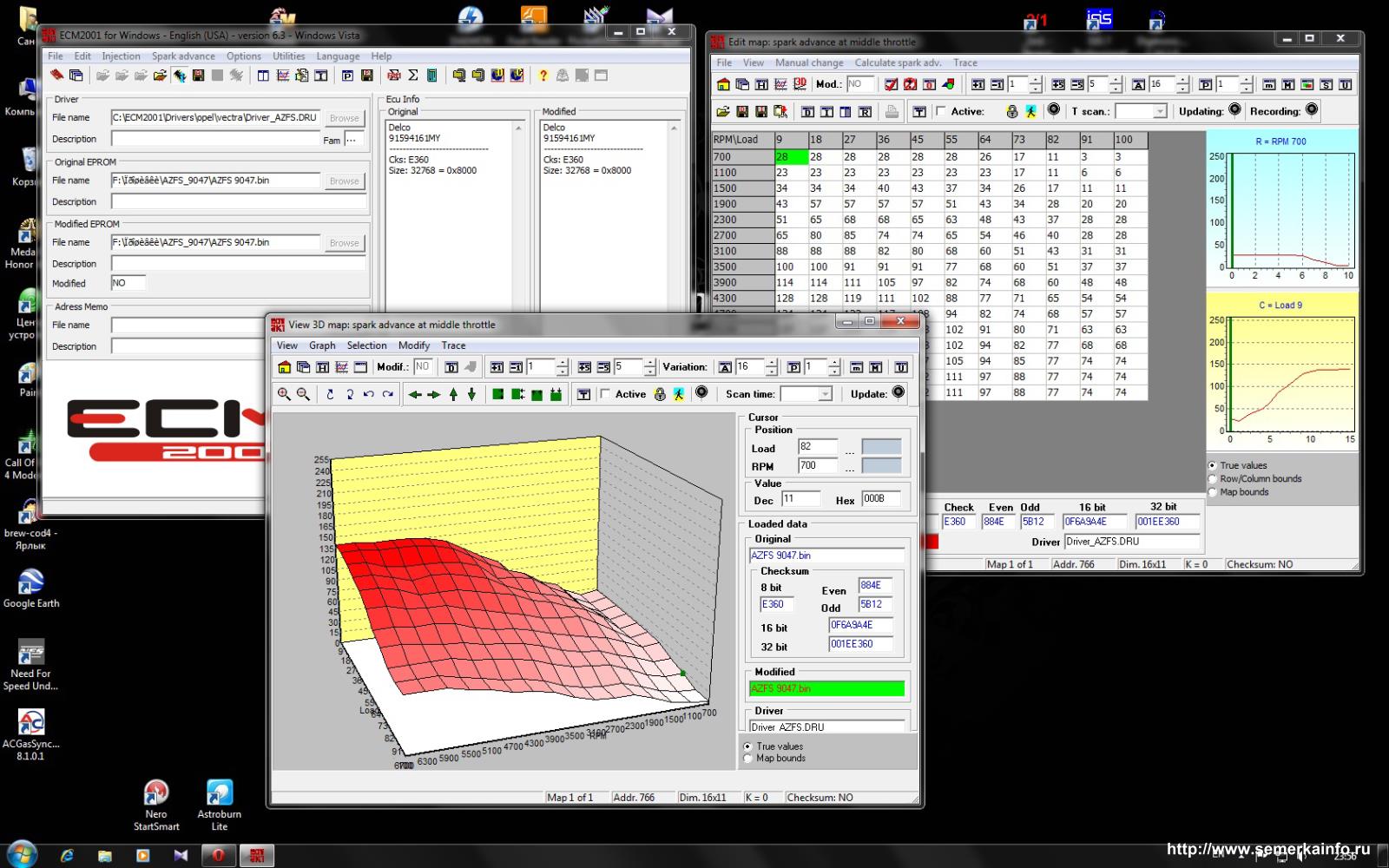The image size is (1389, 868).
Task: Open the Calculate spark adv. menu
Action: coord(898,62)
